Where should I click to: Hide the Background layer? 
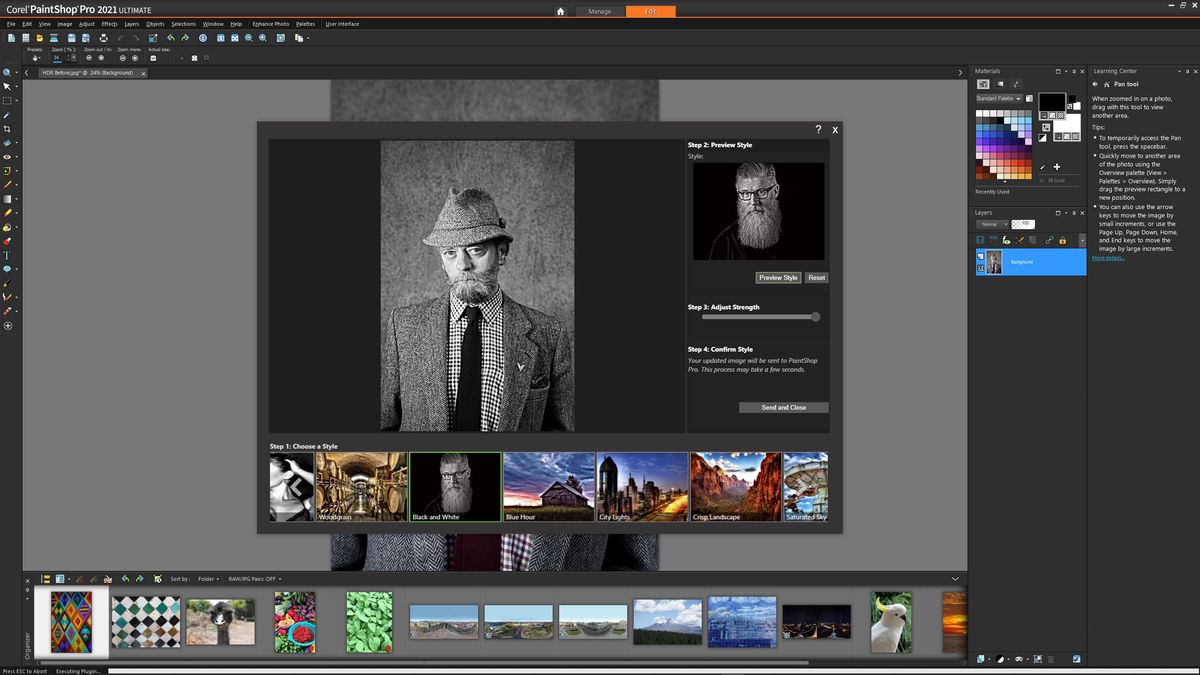point(980,256)
